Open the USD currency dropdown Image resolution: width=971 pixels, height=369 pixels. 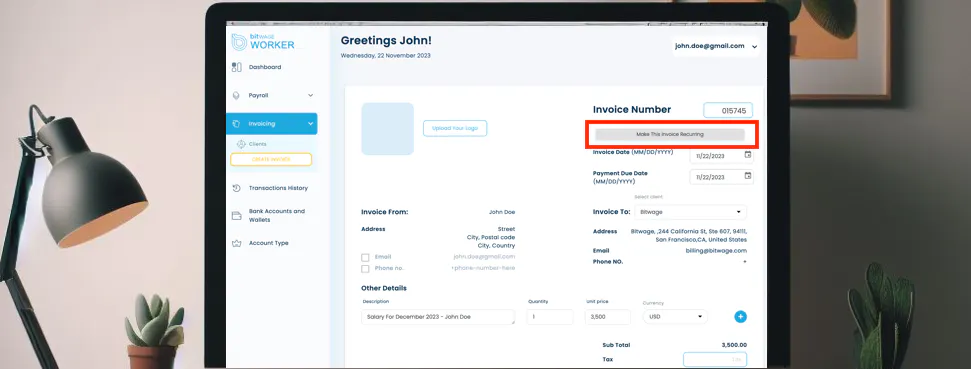[675, 317]
